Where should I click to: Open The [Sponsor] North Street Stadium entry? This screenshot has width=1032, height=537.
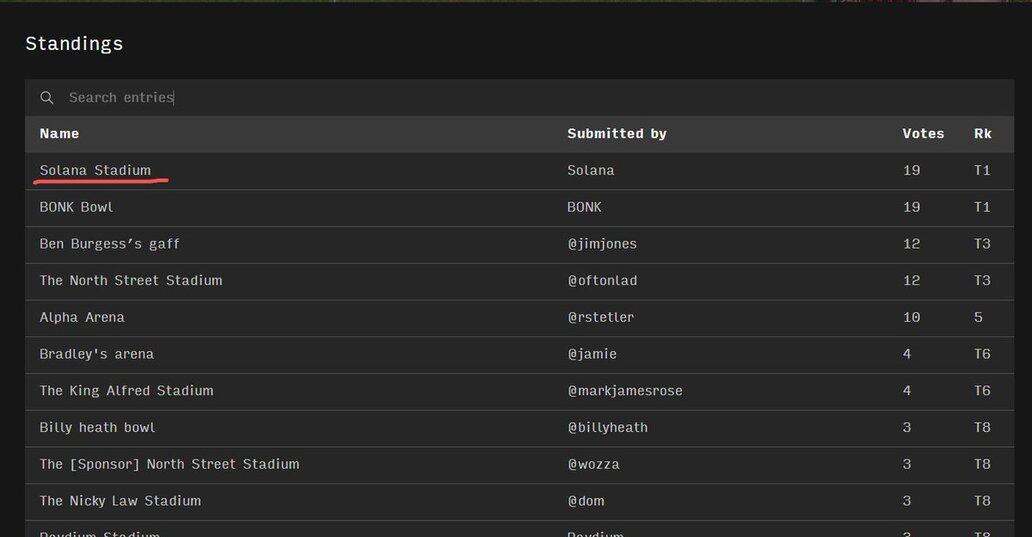[169, 464]
